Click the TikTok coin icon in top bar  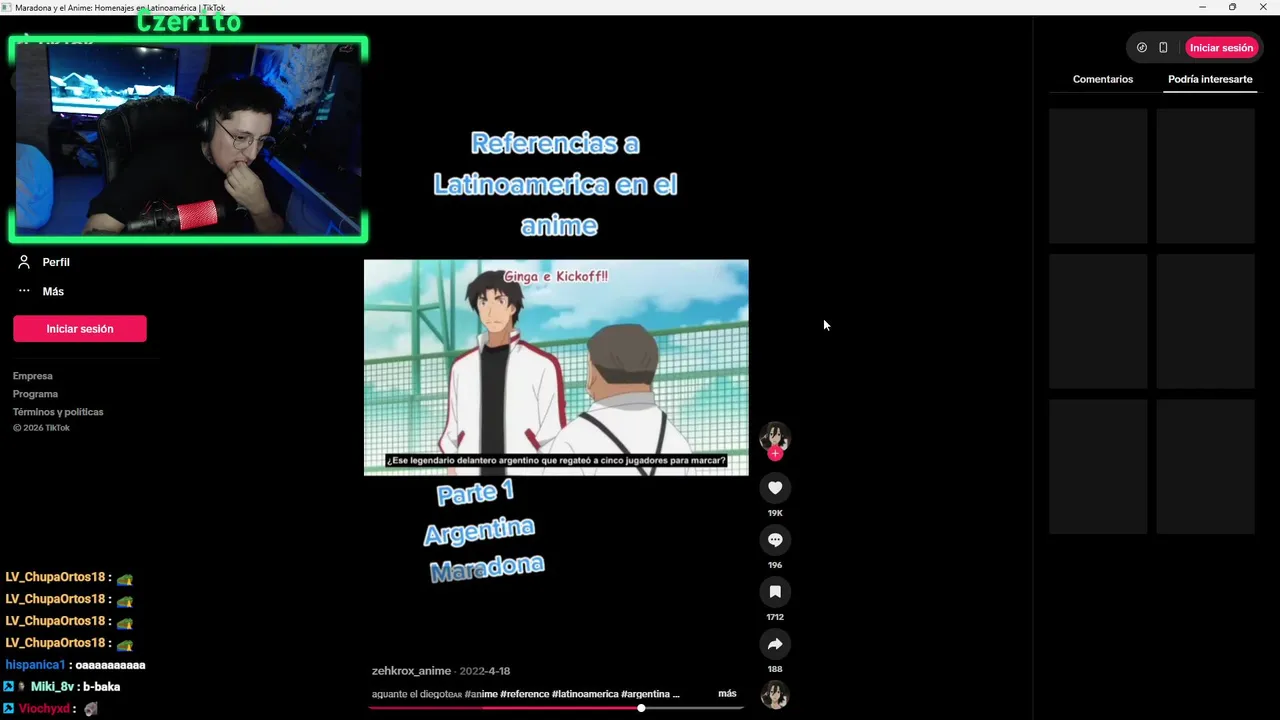tap(1142, 47)
